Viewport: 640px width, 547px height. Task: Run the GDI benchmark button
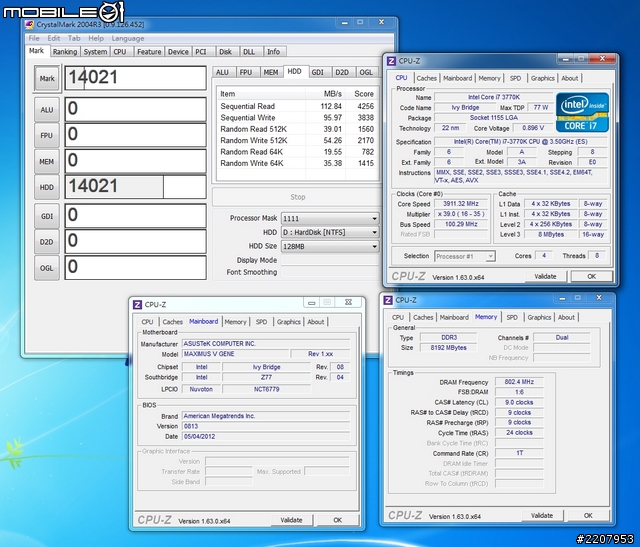(47, 216)
